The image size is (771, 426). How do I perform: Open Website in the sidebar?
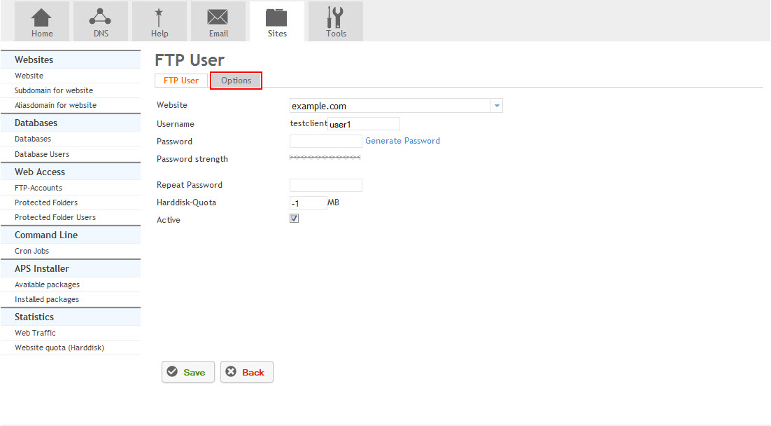(29, 76)
